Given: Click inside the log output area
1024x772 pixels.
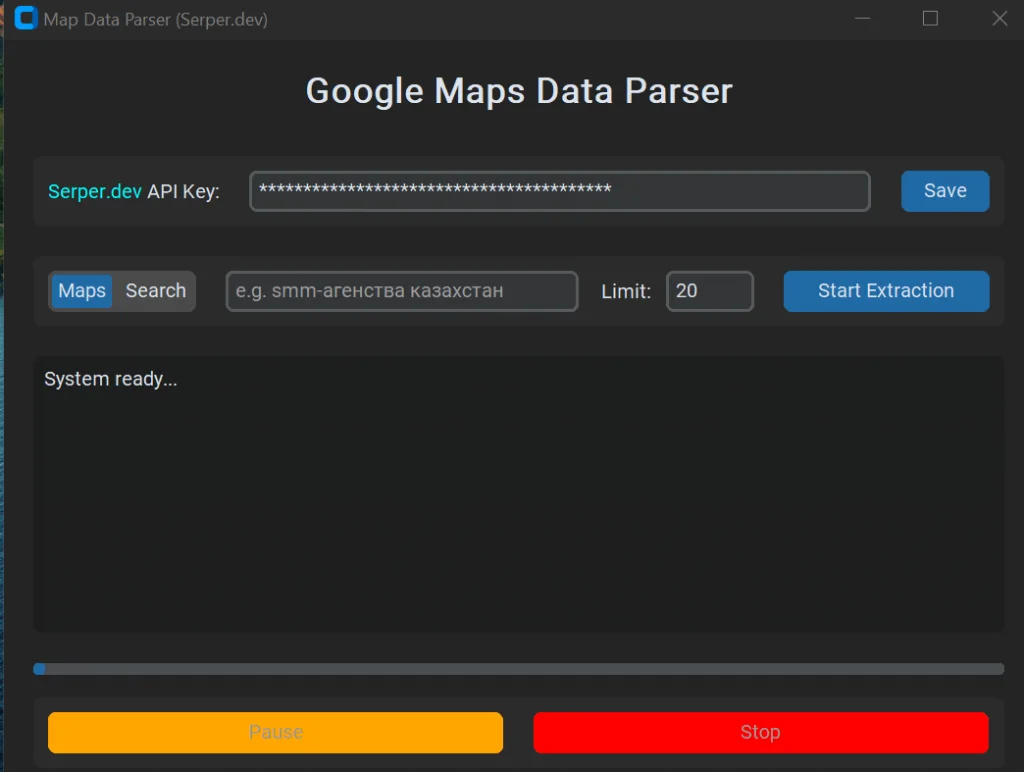Looking at the screenshot, I should (518, 500).
